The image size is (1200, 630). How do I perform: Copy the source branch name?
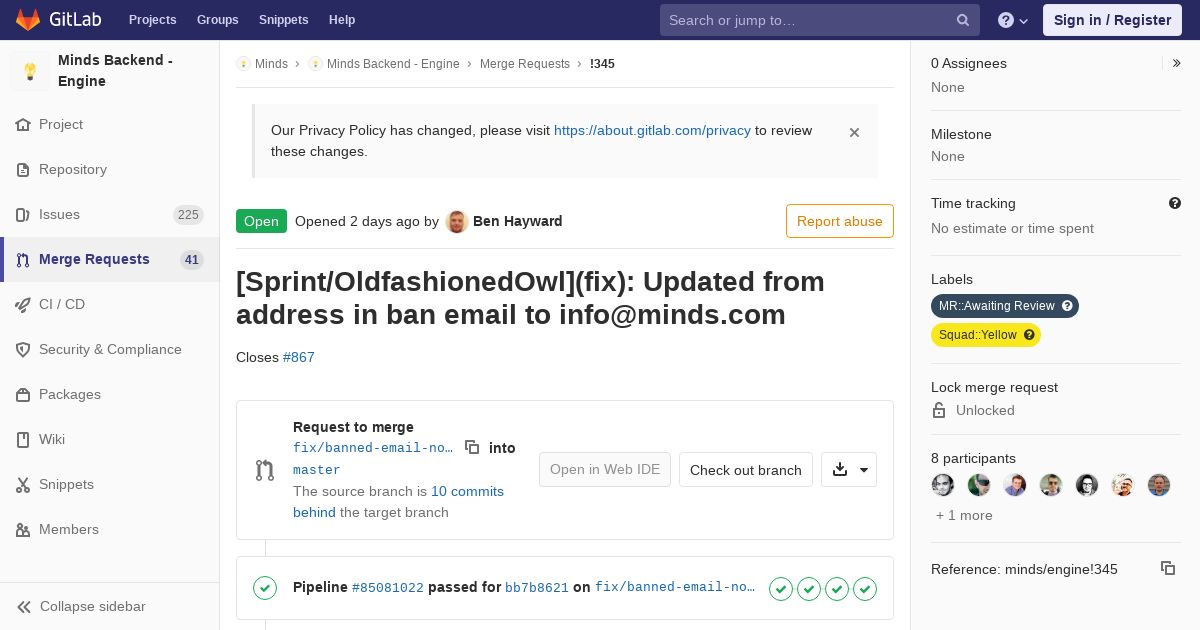pyautogui.click(x=472, y=447)
